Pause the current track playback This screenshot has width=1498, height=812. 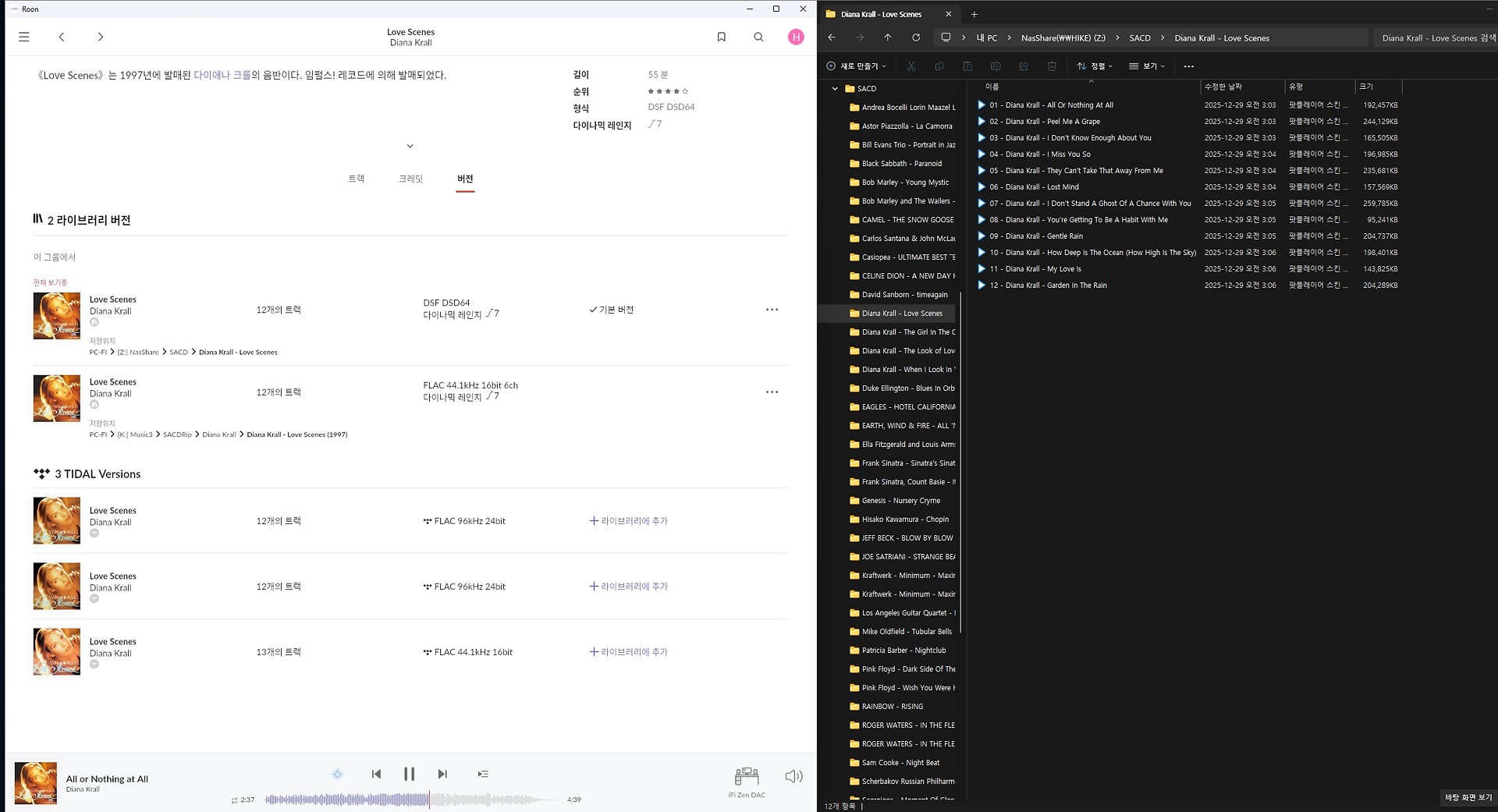click(409, 774)
